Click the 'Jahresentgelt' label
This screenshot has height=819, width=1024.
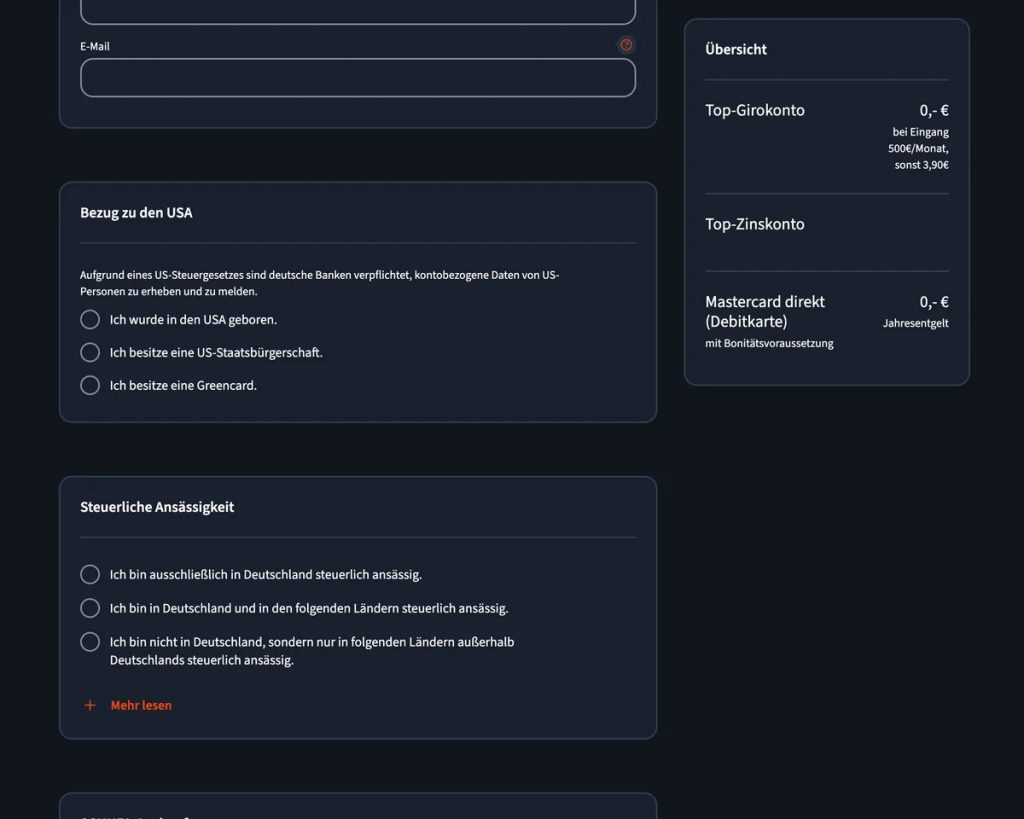click(916, 323)
